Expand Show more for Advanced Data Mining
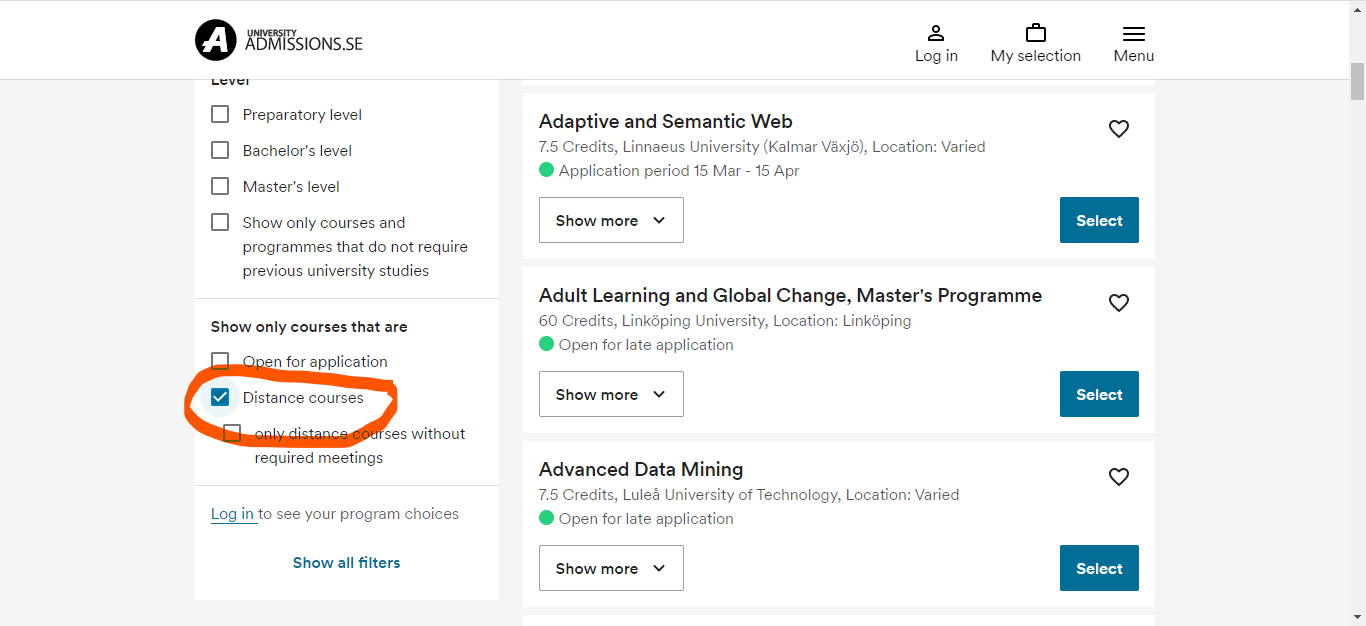Viewport: 1366px width, 626px height. tap(611, 568)
